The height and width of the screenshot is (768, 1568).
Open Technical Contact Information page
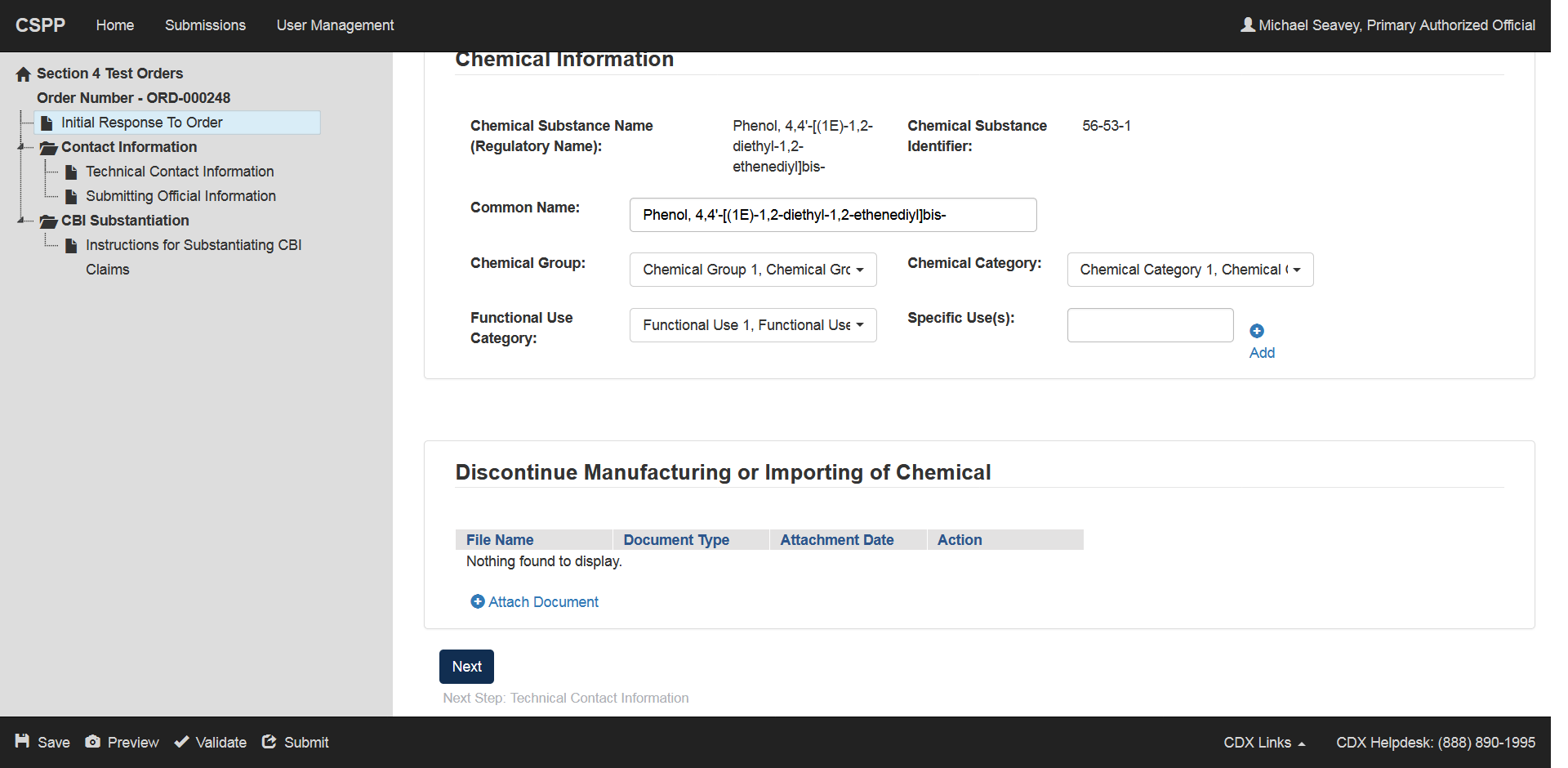pyautogui.click(x=180, y=172)
